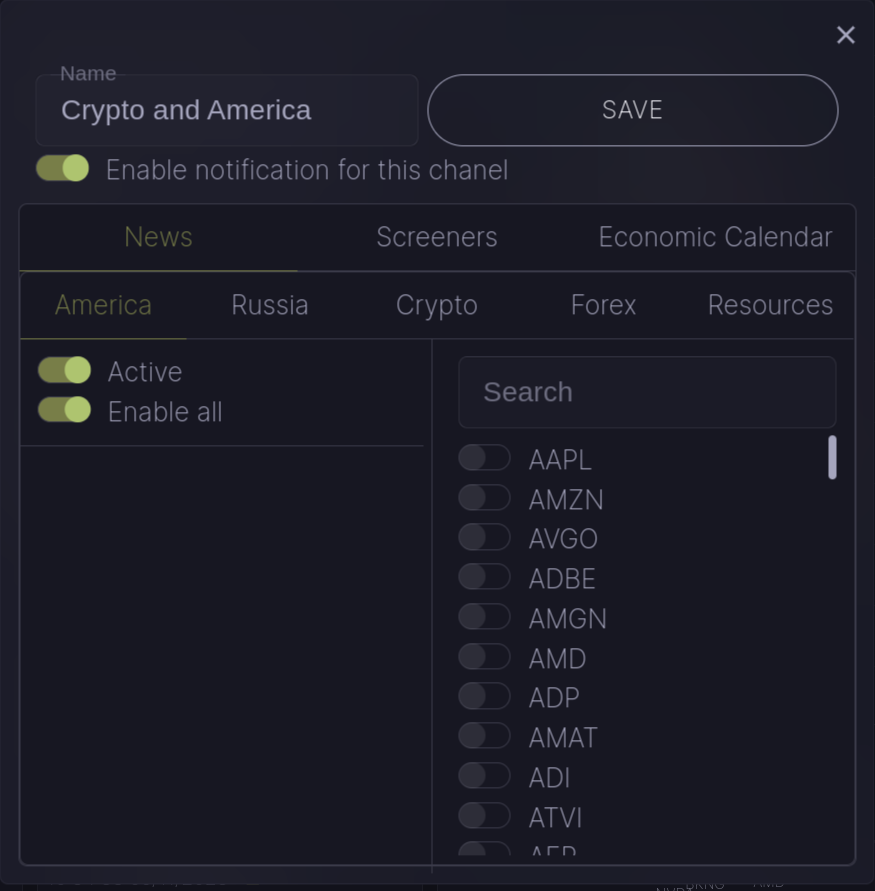
Task: Open the Resources news category
Action: click(770, 305)
